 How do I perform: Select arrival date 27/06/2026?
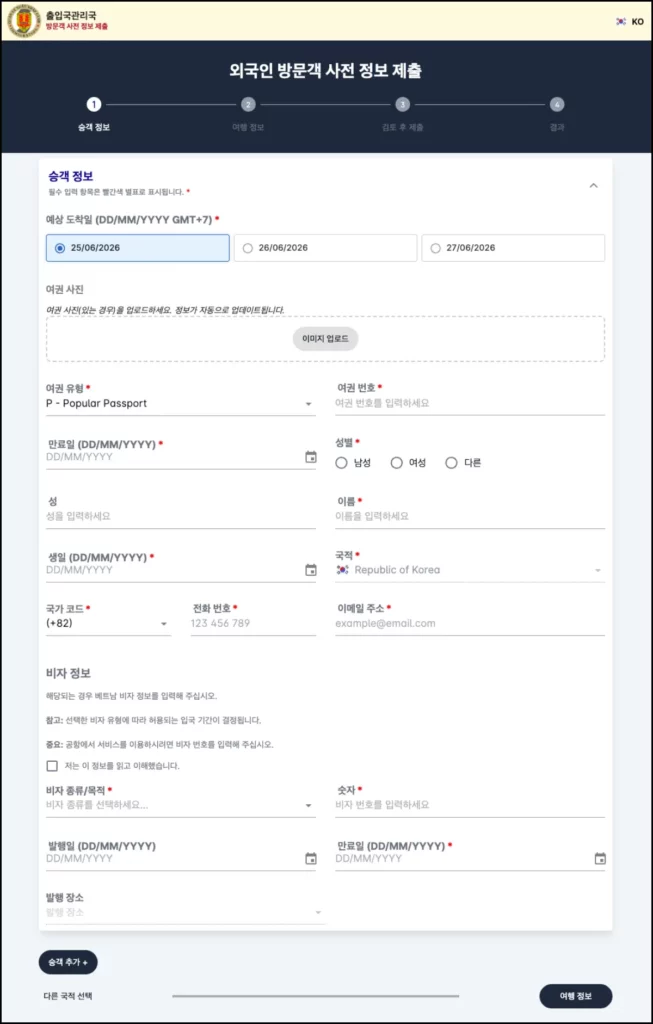tap(513, 248)
